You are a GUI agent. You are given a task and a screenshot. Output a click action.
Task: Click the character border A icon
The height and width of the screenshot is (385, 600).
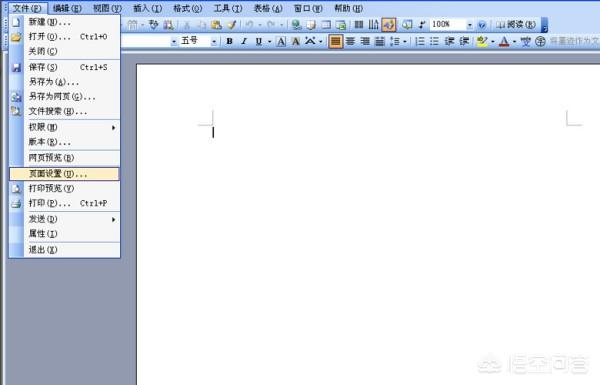coord(281,41)
